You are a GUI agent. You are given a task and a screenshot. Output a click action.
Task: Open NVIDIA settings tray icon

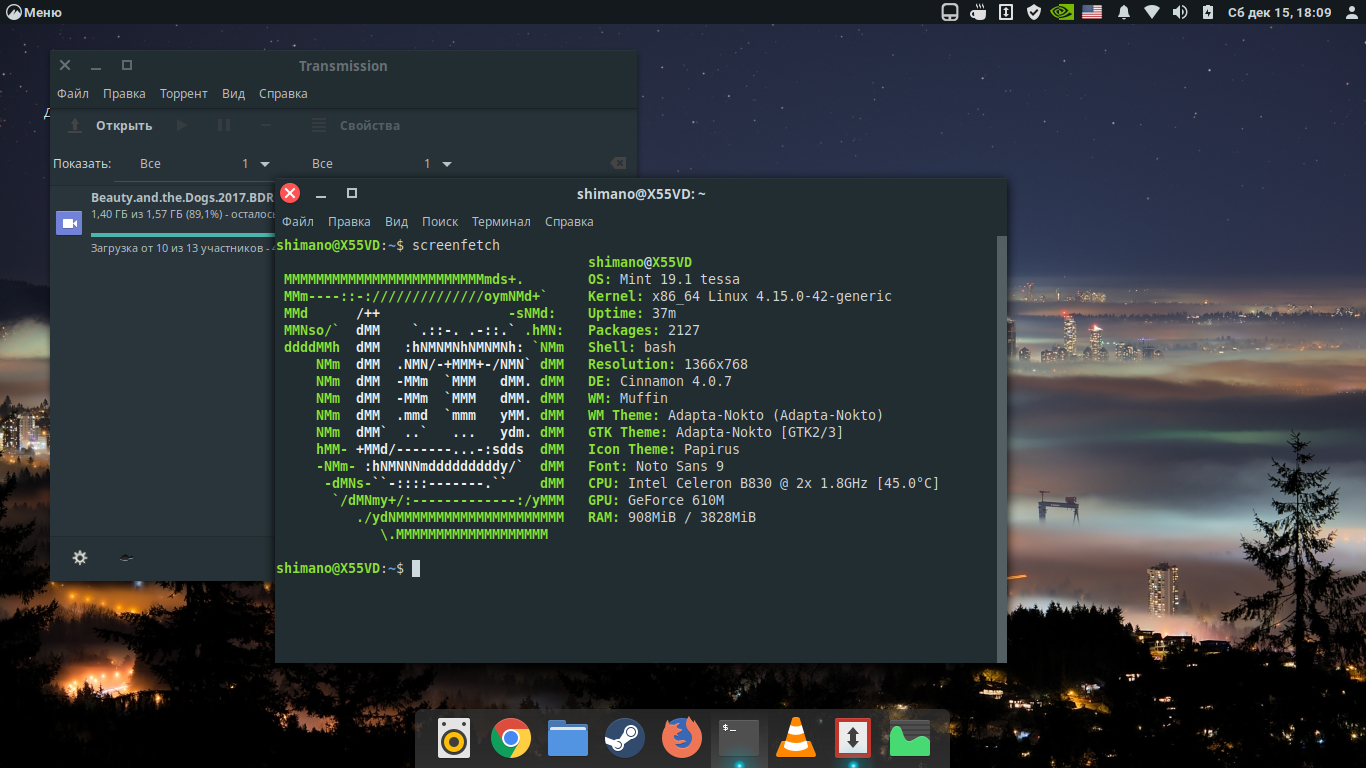tap(1063, 12)
